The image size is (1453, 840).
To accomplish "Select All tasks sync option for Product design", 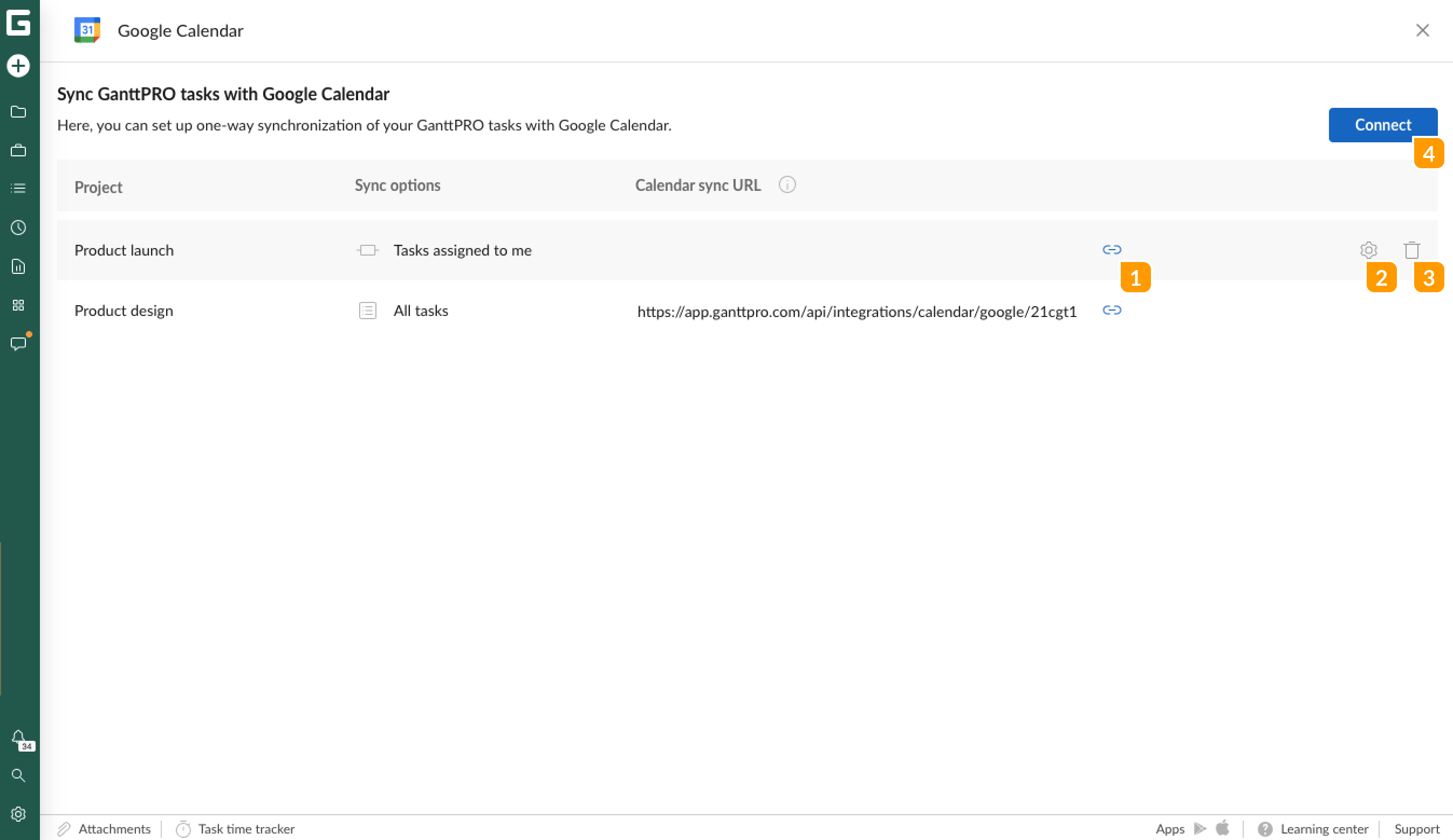I will [367, 310].
